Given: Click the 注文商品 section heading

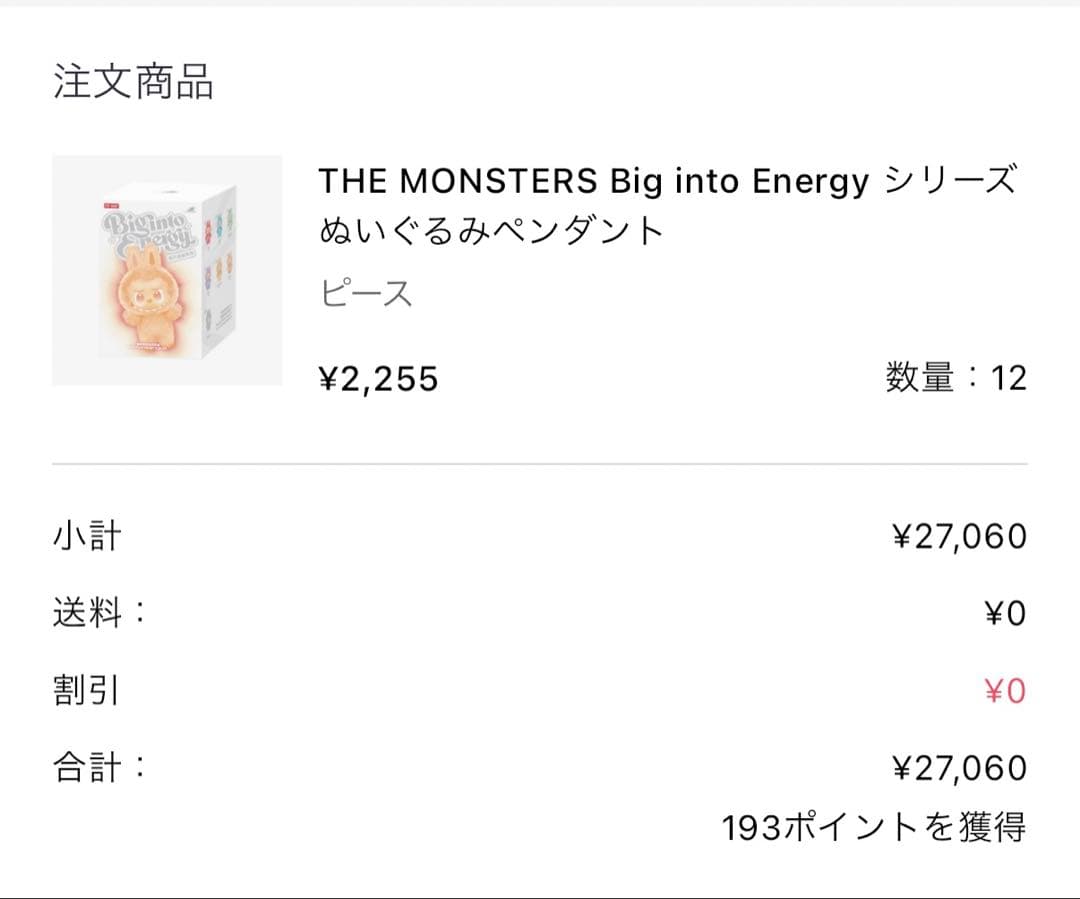Looking at the screenshot, I should (x=133, y=82).
